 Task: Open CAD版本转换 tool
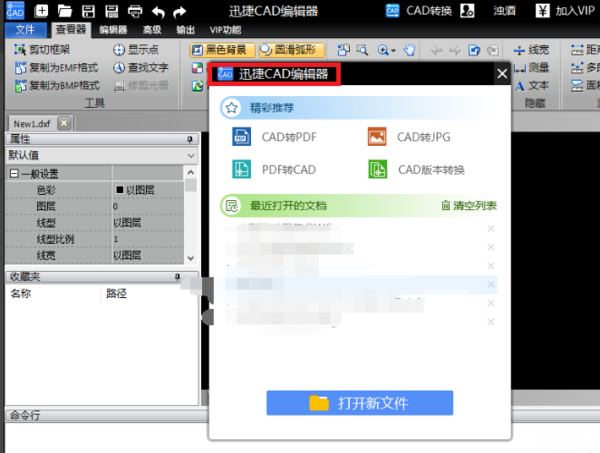(416, 169)
